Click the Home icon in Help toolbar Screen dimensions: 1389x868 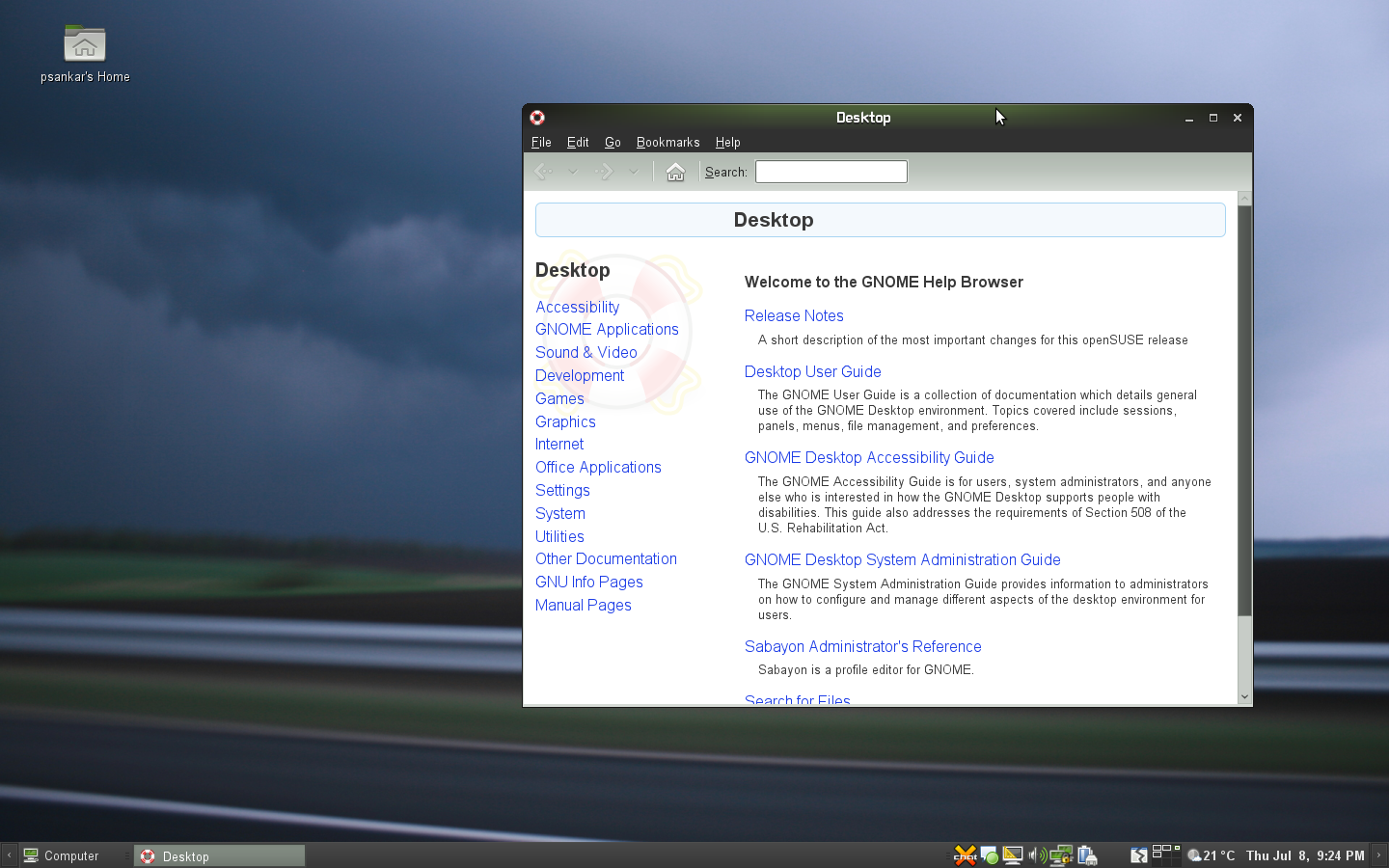[x=675, y=172]
